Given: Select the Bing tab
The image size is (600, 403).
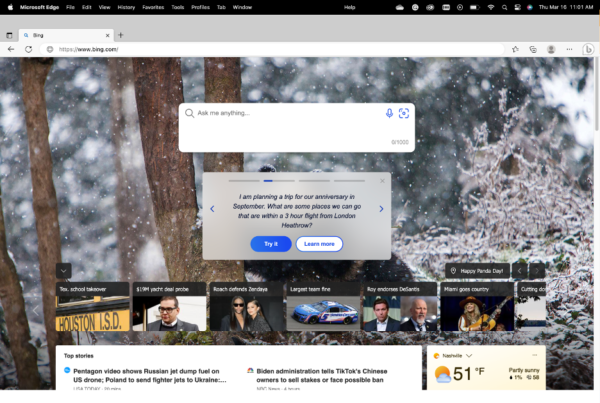Looking at the screenshot, I should click(x=66, y=35).
